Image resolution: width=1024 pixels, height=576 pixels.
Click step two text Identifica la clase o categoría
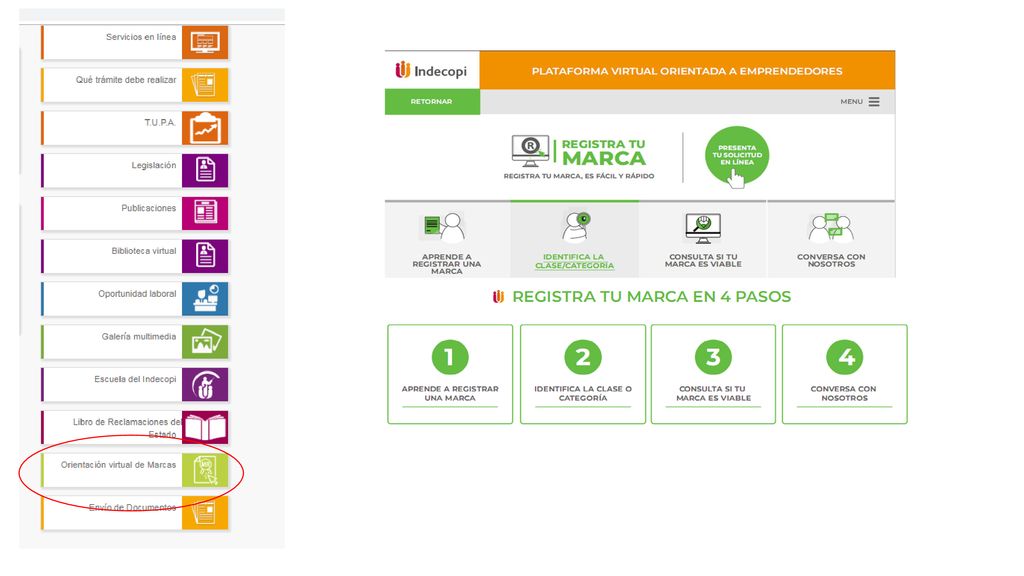(583, 393)
